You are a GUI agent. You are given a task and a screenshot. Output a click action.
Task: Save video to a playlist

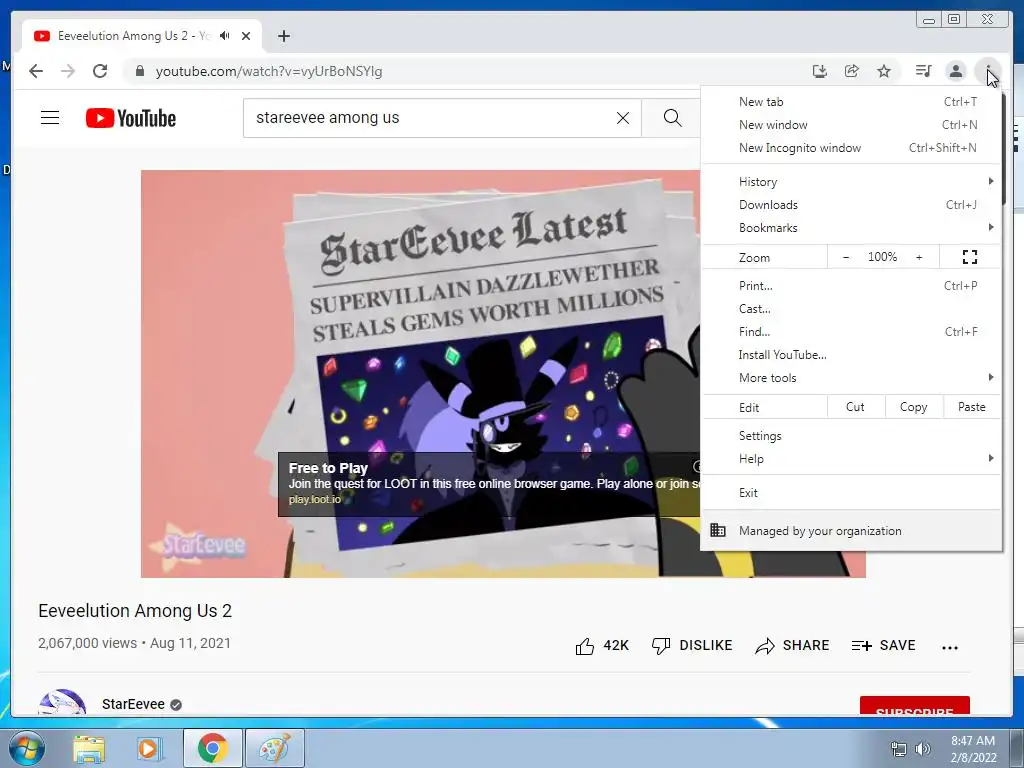[x=884, y=646]
